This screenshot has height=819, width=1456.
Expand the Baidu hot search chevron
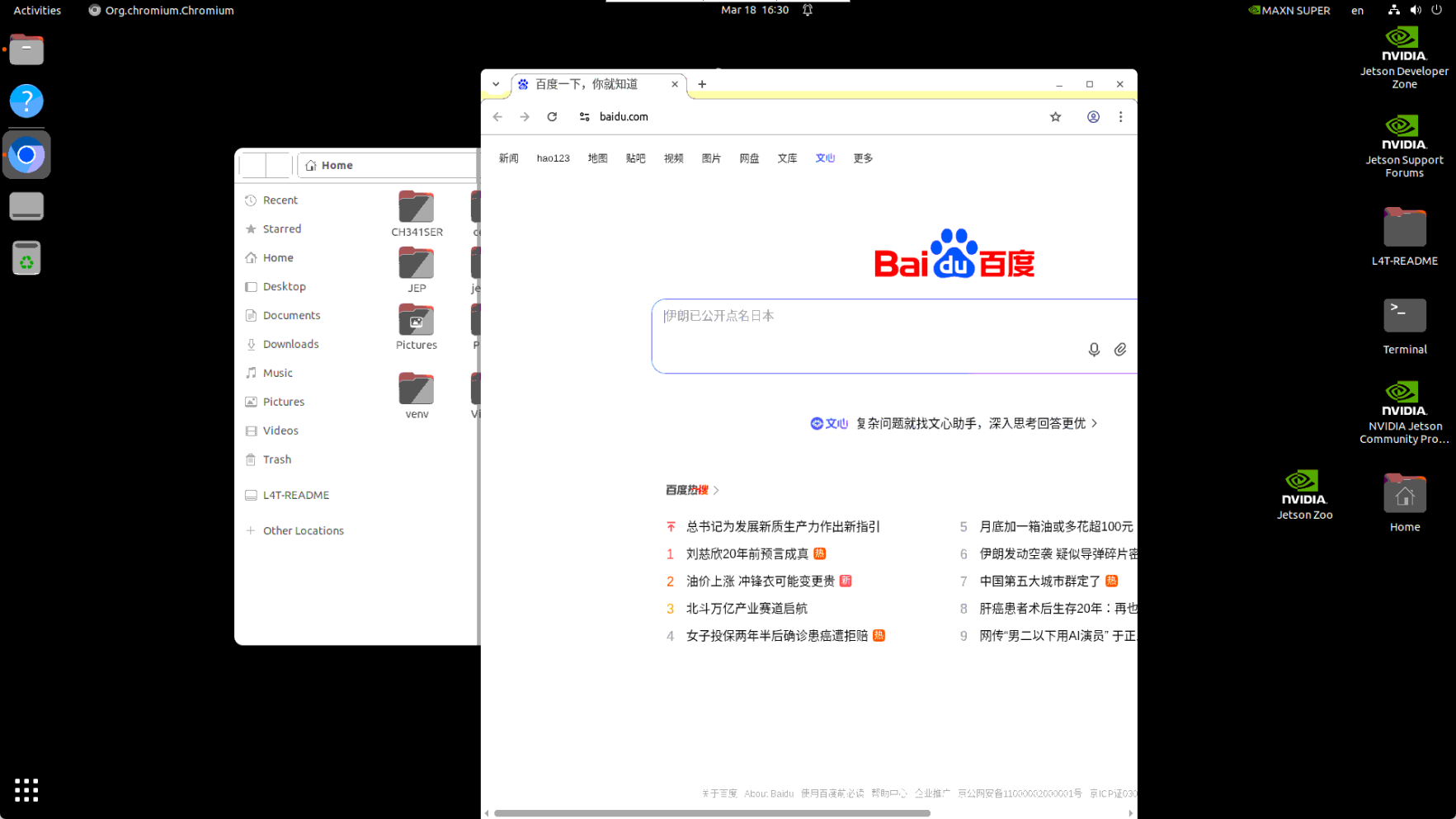(716, 491)
